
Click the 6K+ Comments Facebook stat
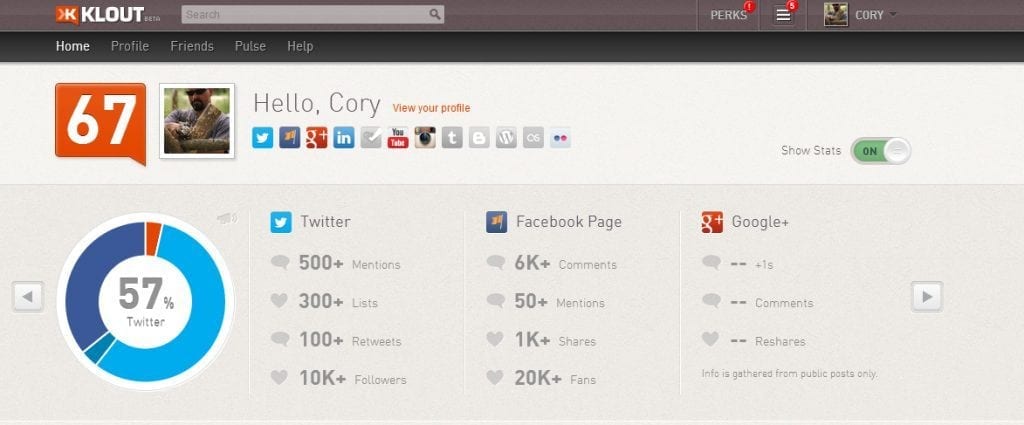tap(551, 263)
